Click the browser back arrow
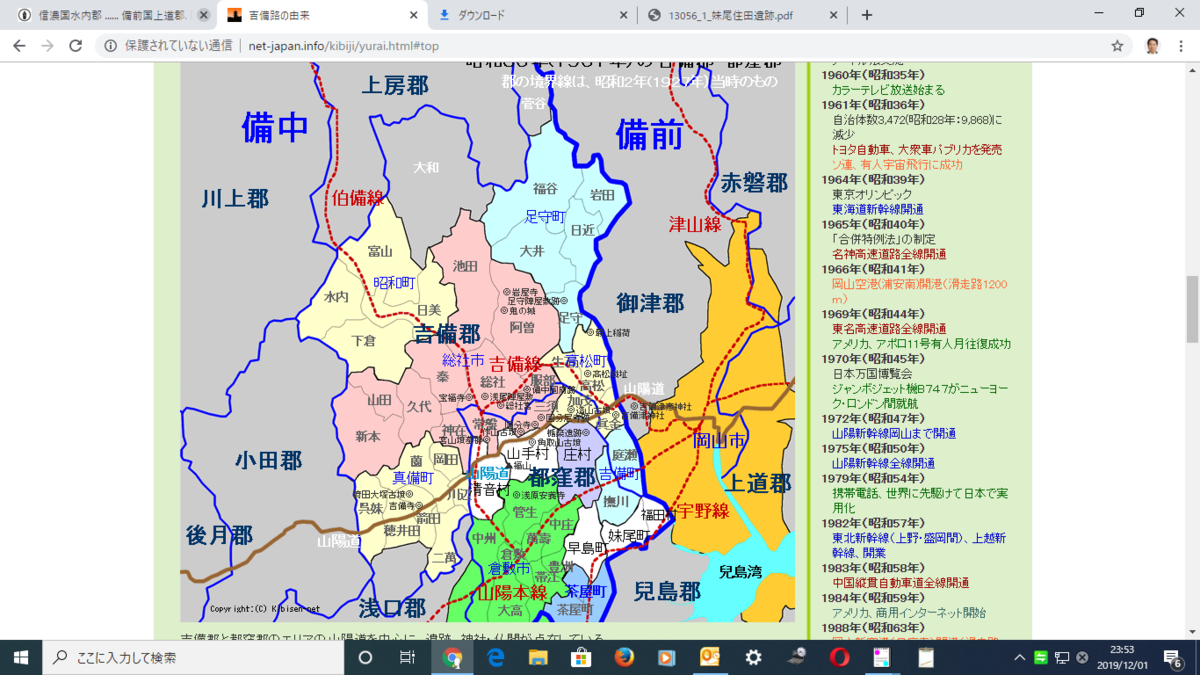 point(19,46)
